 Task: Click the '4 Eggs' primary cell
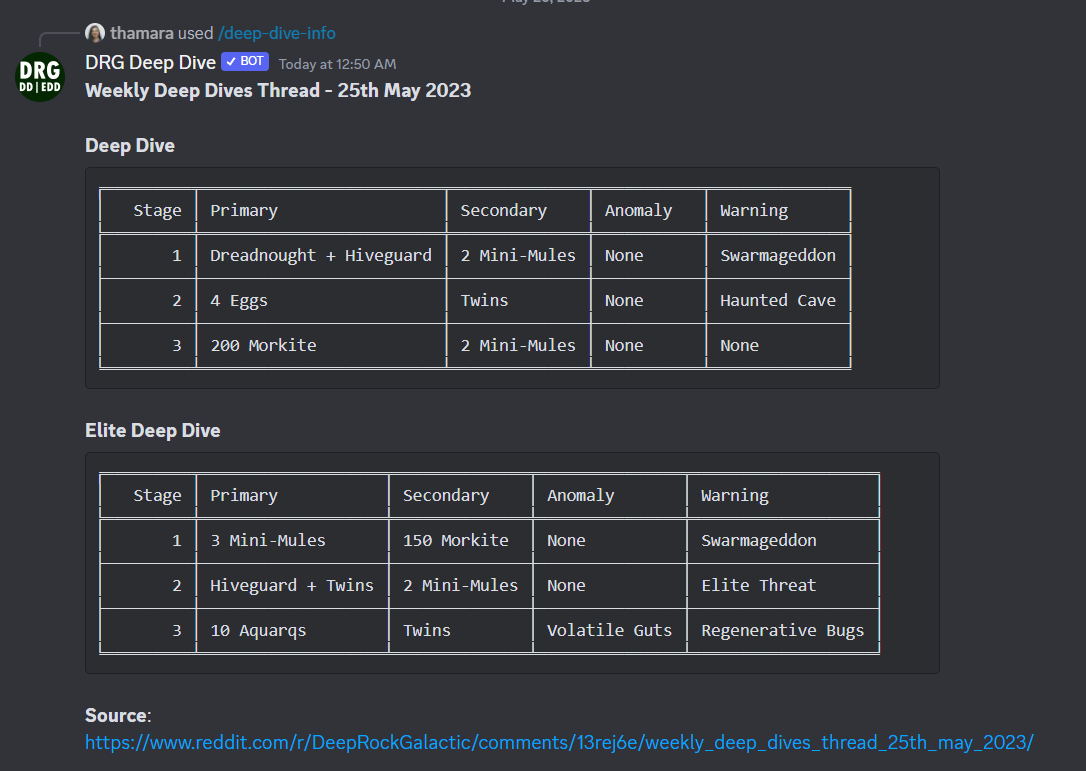click(x=239, y=301)
